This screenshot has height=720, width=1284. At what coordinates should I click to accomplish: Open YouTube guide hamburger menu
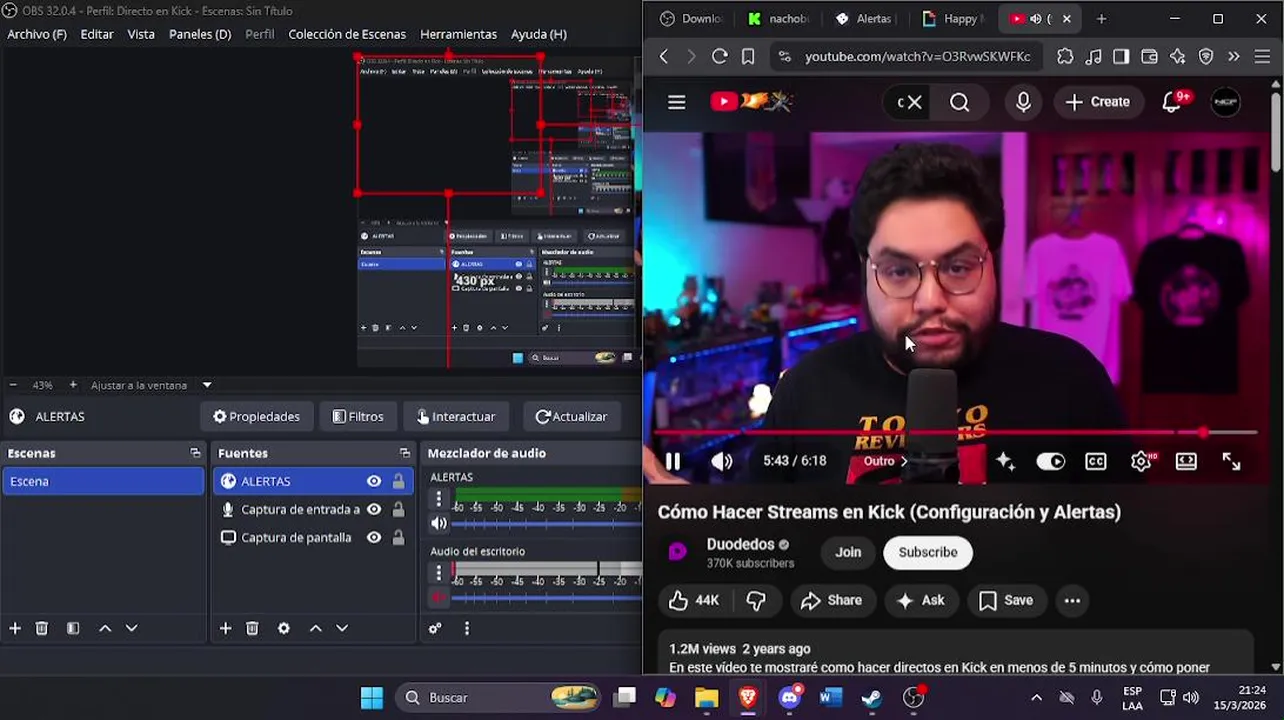tap(677, 102)
